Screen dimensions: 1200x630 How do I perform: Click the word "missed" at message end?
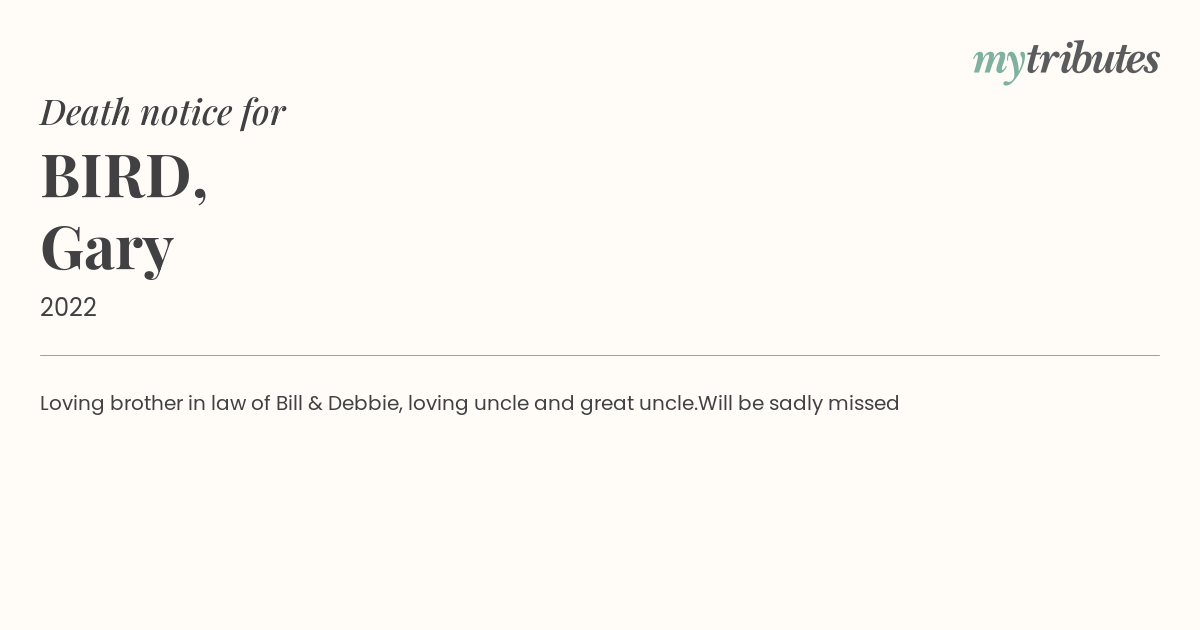[x=864, y=403]
